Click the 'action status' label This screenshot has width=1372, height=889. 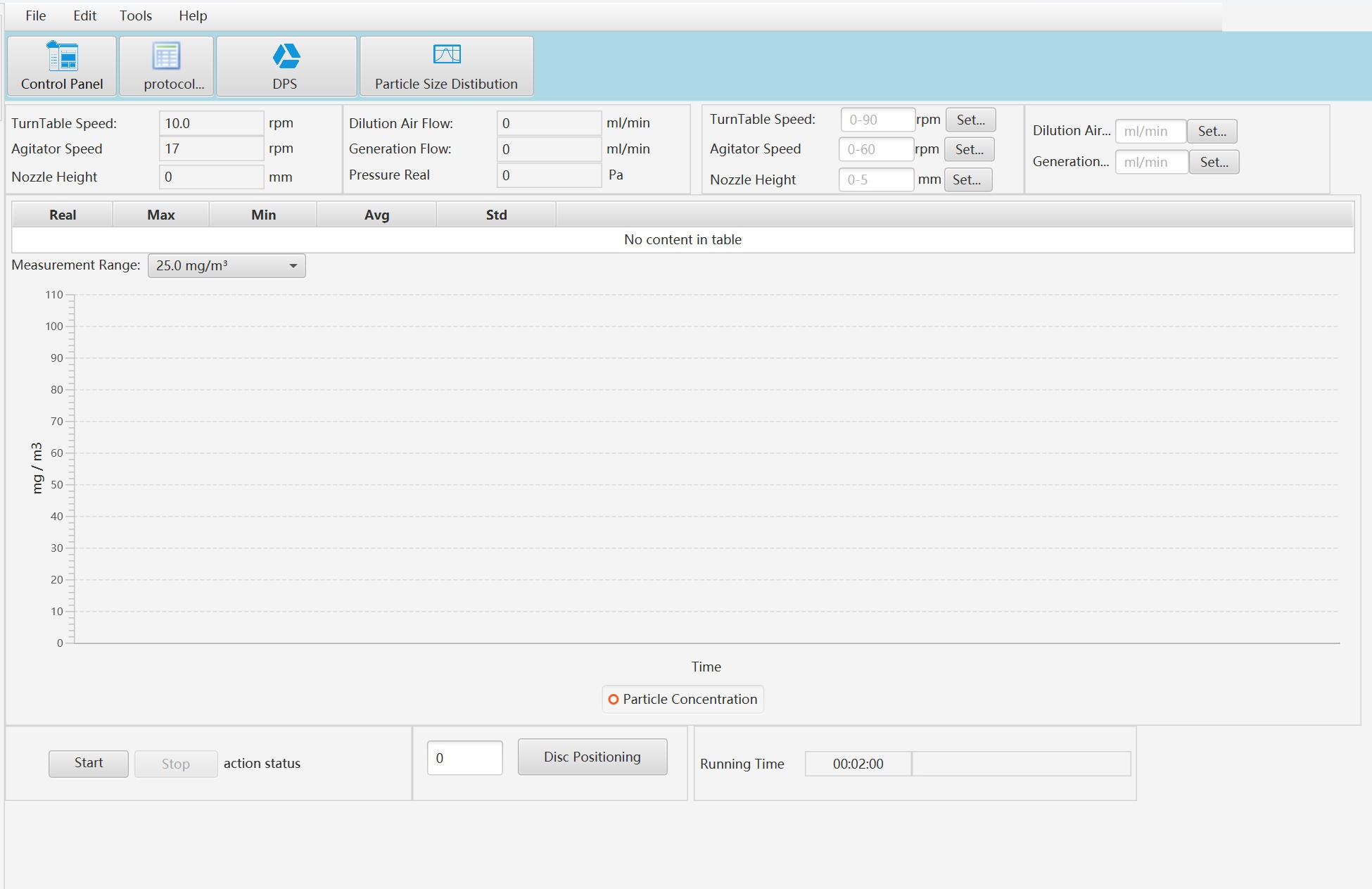click(262, 764)
